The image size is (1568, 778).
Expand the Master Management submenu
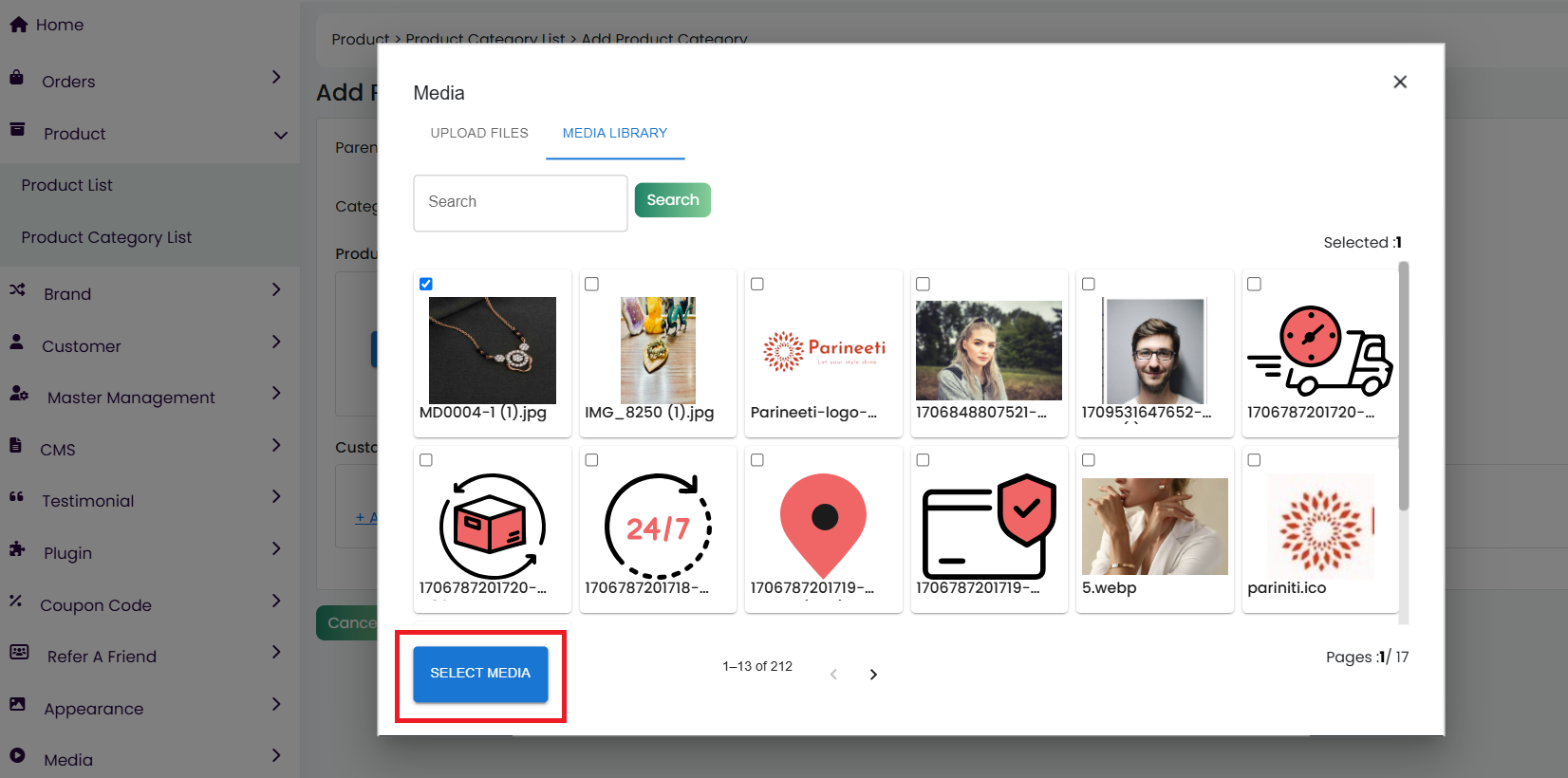(x=276, y=393)
